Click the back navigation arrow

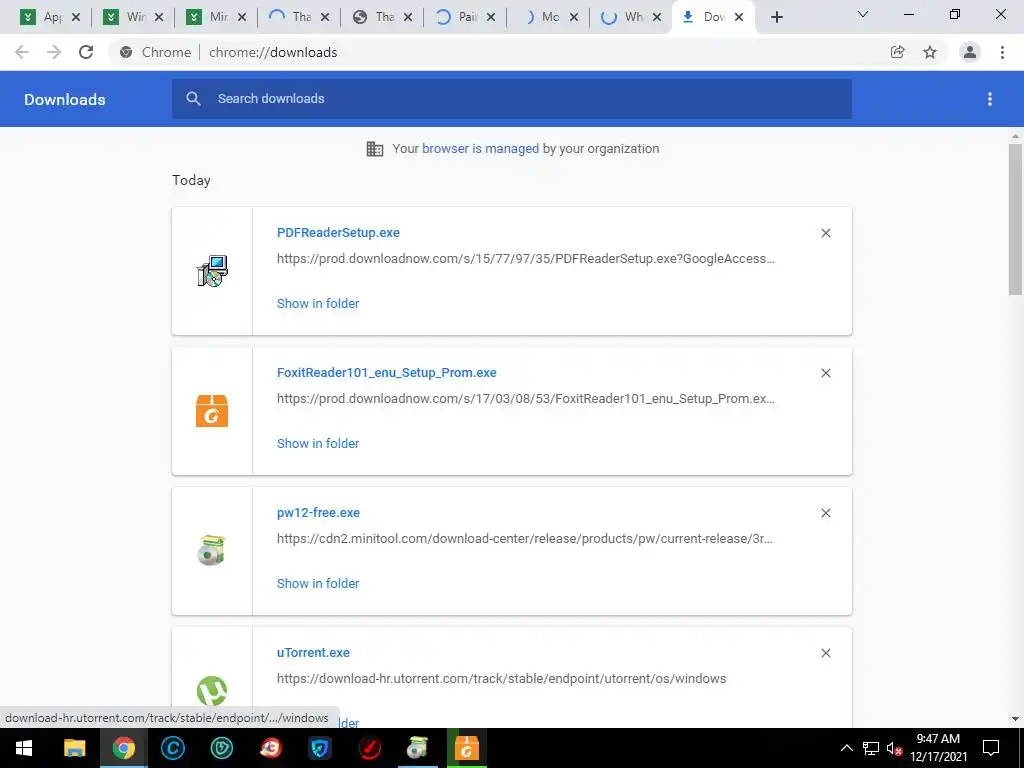point(22,52)
